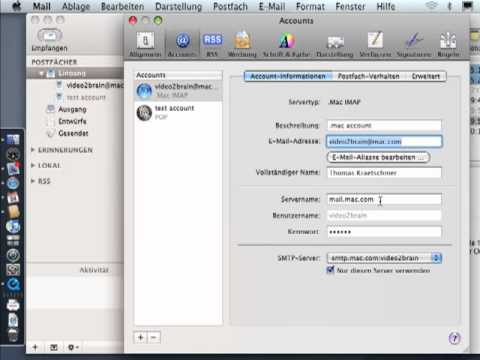Click 'E-Mail-Aliasse bearbeiten…' button
This screenshot has height=360, width=480.
378,157
